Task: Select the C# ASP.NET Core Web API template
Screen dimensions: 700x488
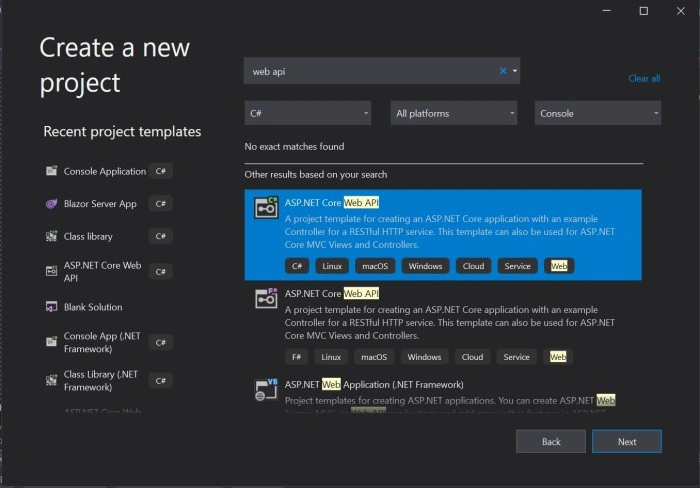Action: click(443, 235)
